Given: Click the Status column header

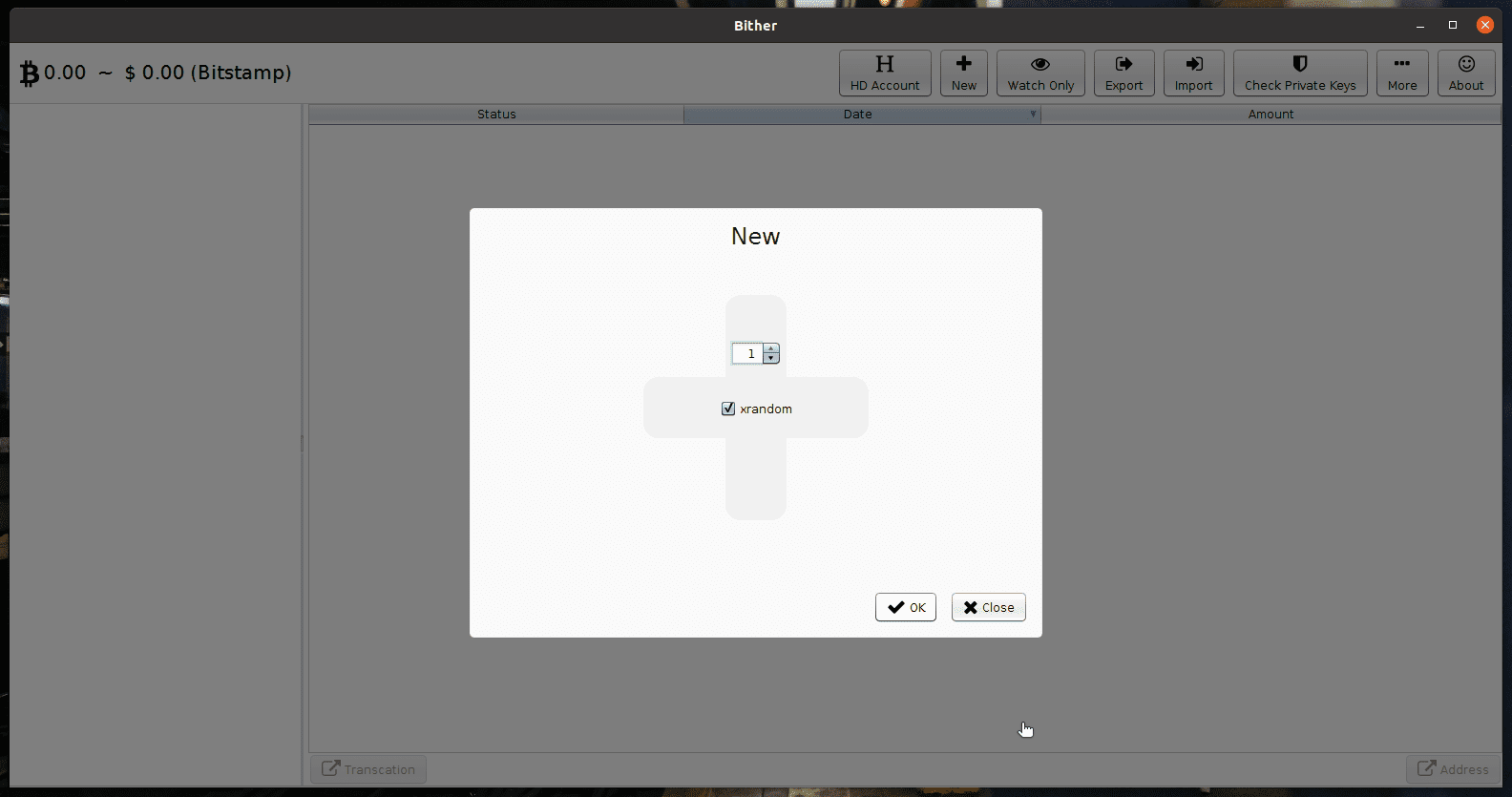Looking at the screenshot, I should (496, 115).
